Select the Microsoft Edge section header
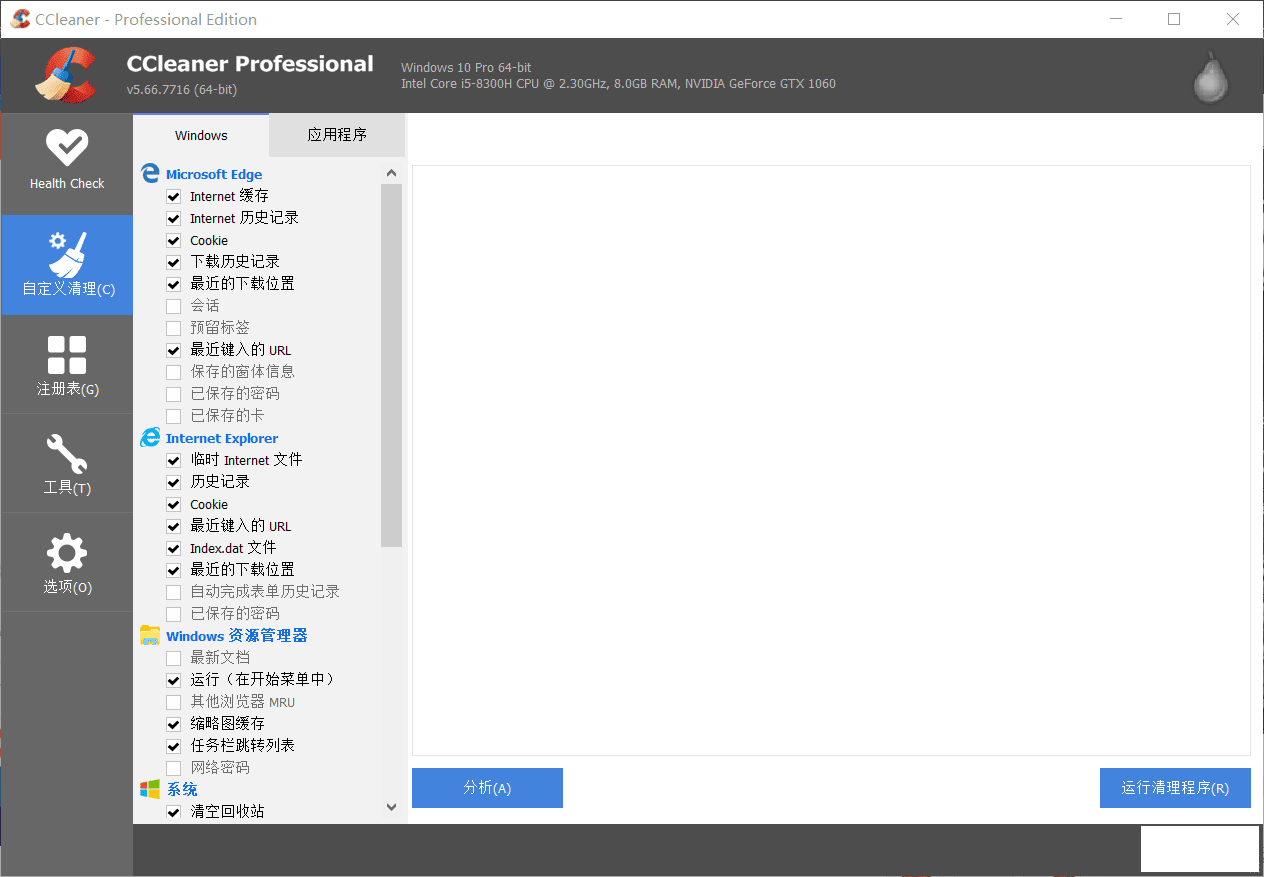1264x877 pixels. click(x=214, y=174)
